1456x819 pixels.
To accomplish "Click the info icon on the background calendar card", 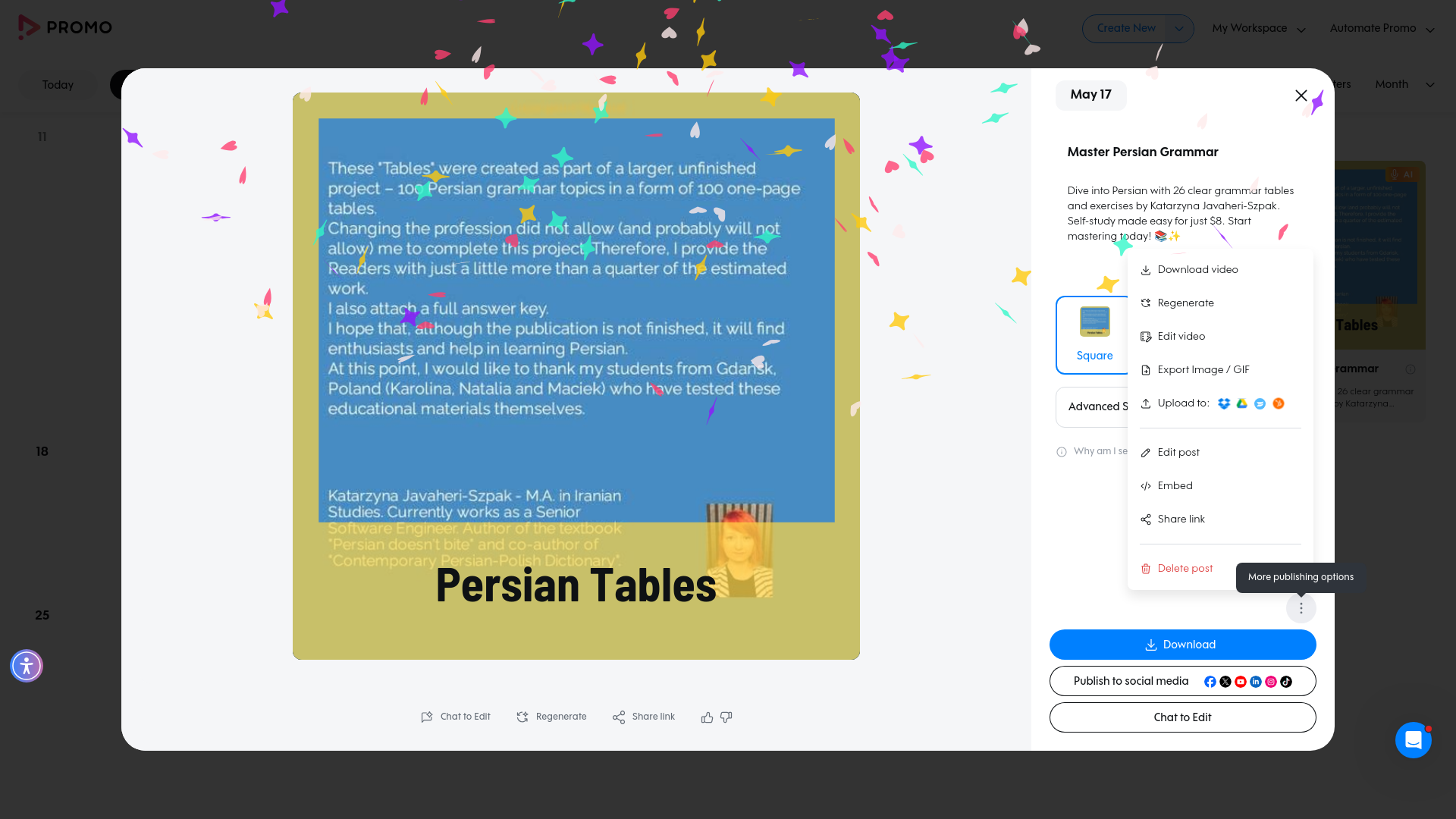I will pos(1410,369).
